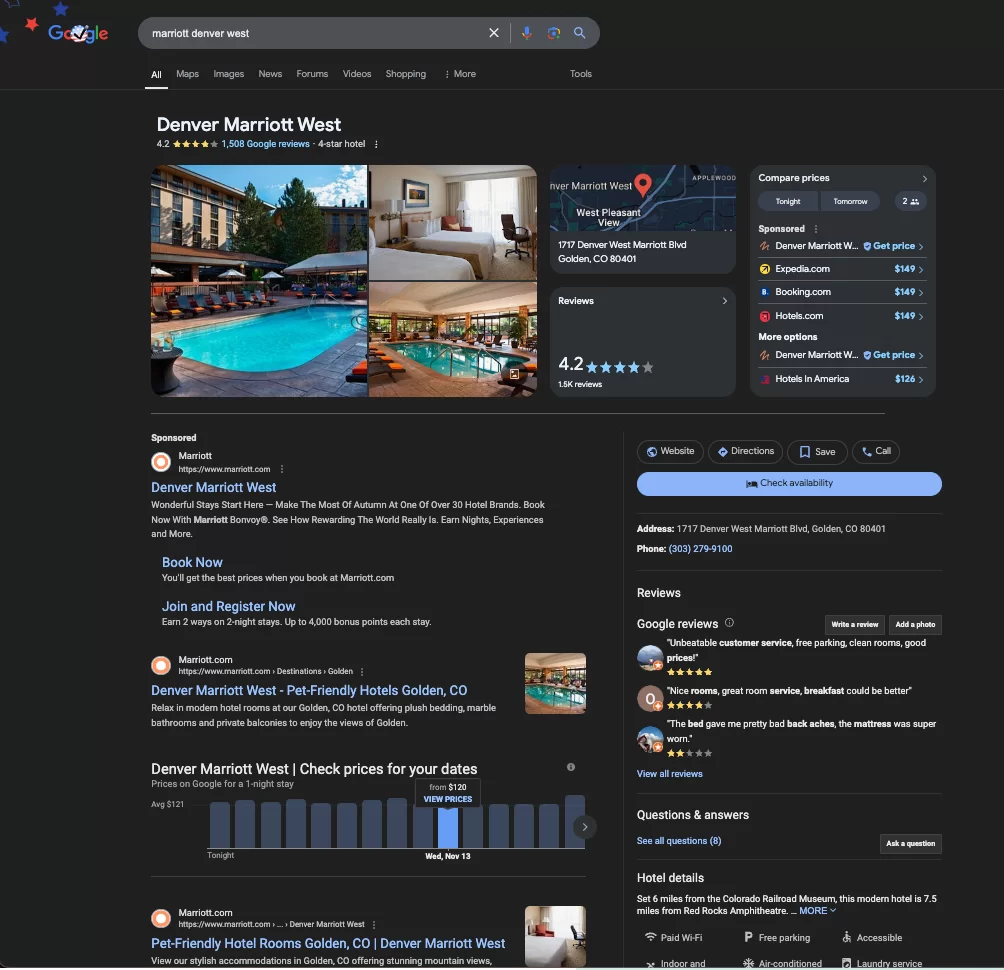Expand the Compare prices panel arrow

[924, 179]
